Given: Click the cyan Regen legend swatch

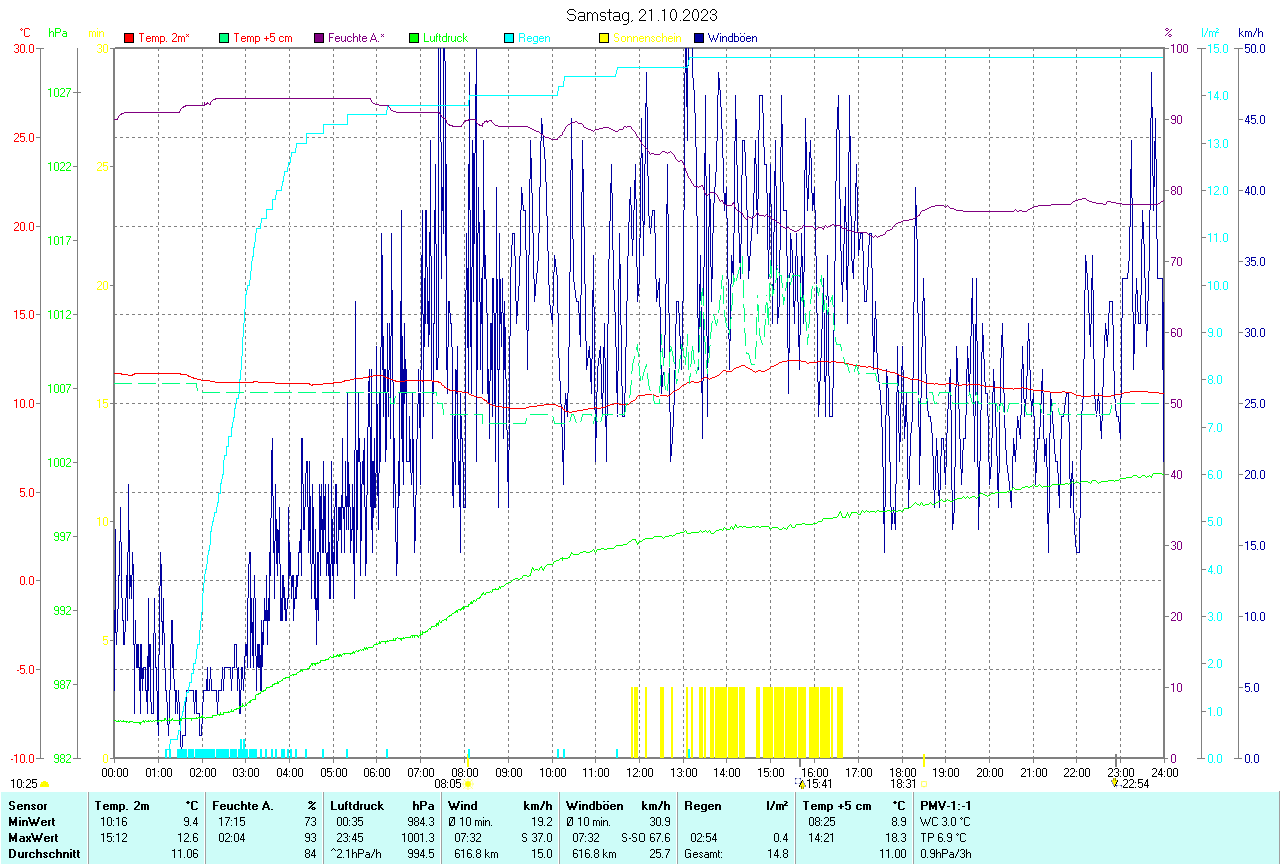Looking at the screenshot, I should pyautogui.click(x=509, y=38).
